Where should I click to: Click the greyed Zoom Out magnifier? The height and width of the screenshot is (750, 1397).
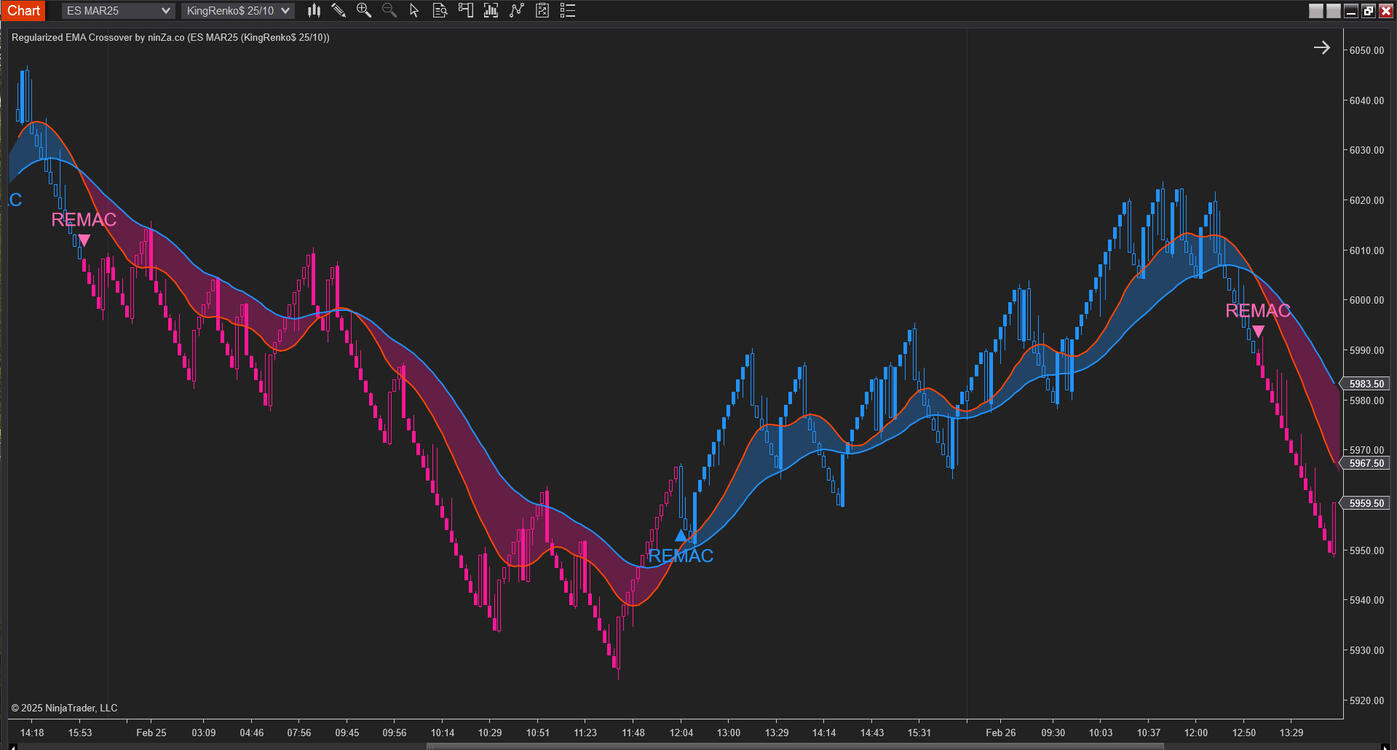click(x=389, y=11)
